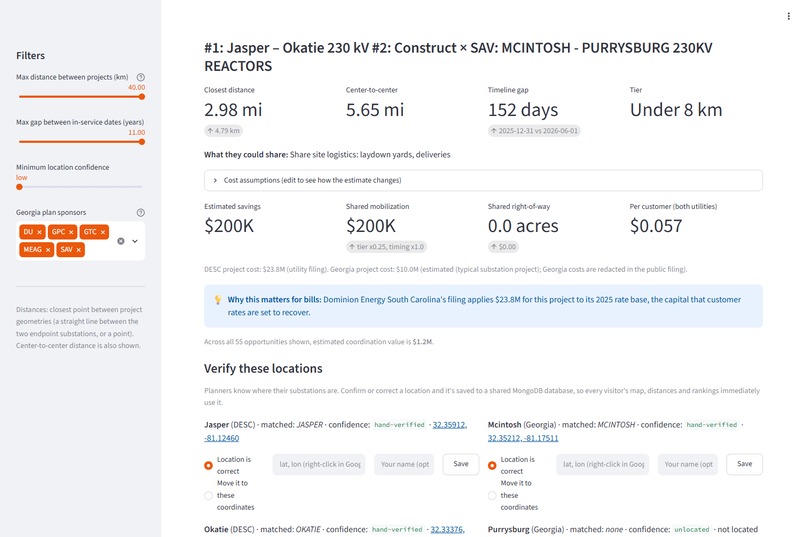Adjust max distance between projects slider

click(142, 97)
